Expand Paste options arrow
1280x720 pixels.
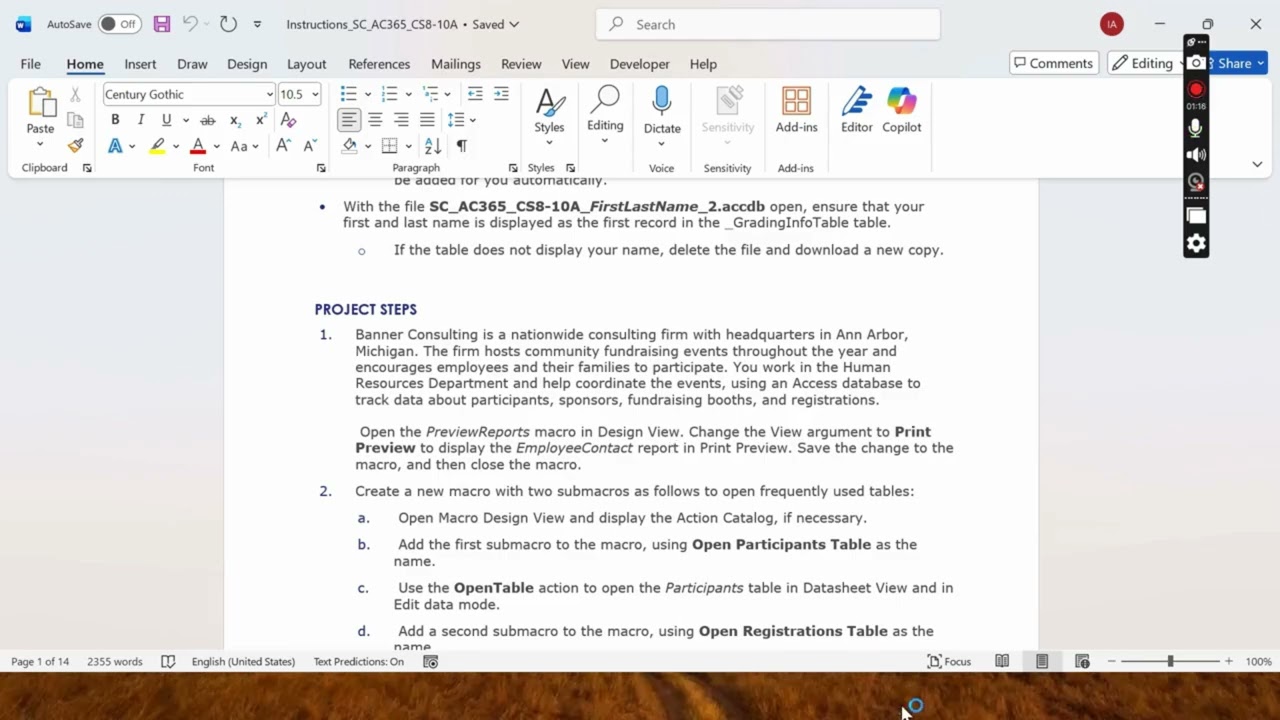pos(40,144)
